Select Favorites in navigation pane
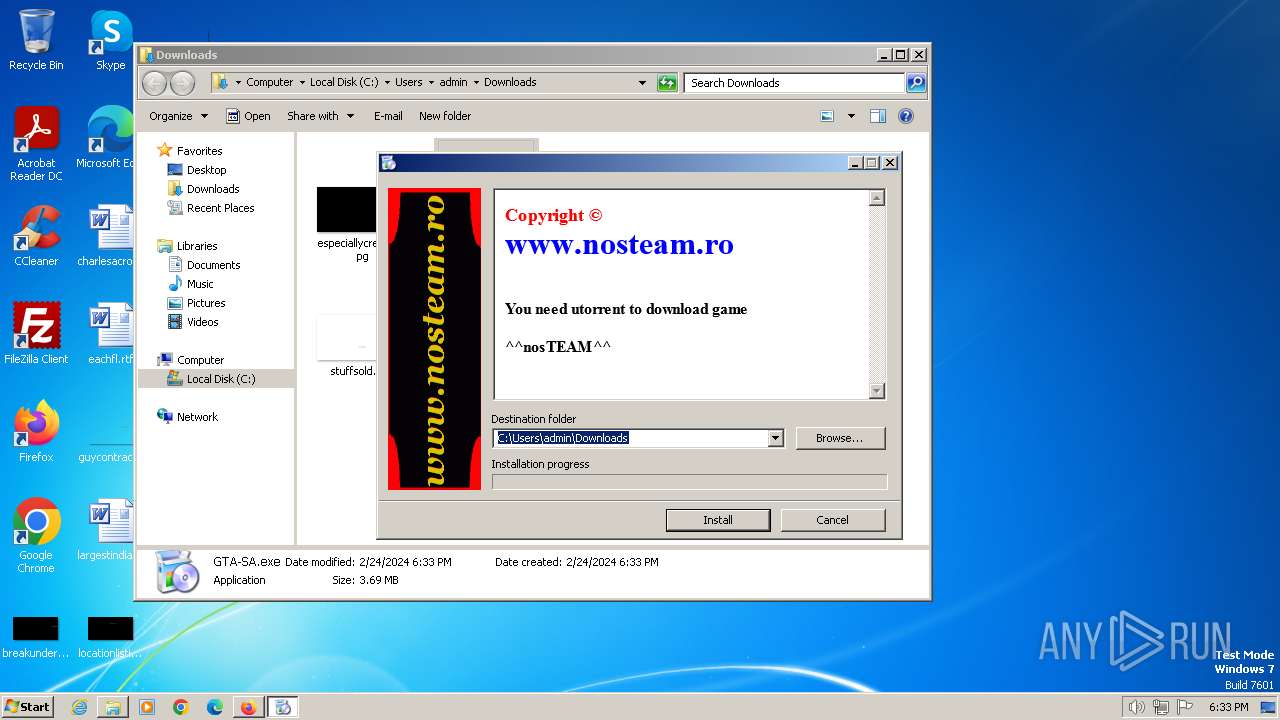 tap(199, 151)
